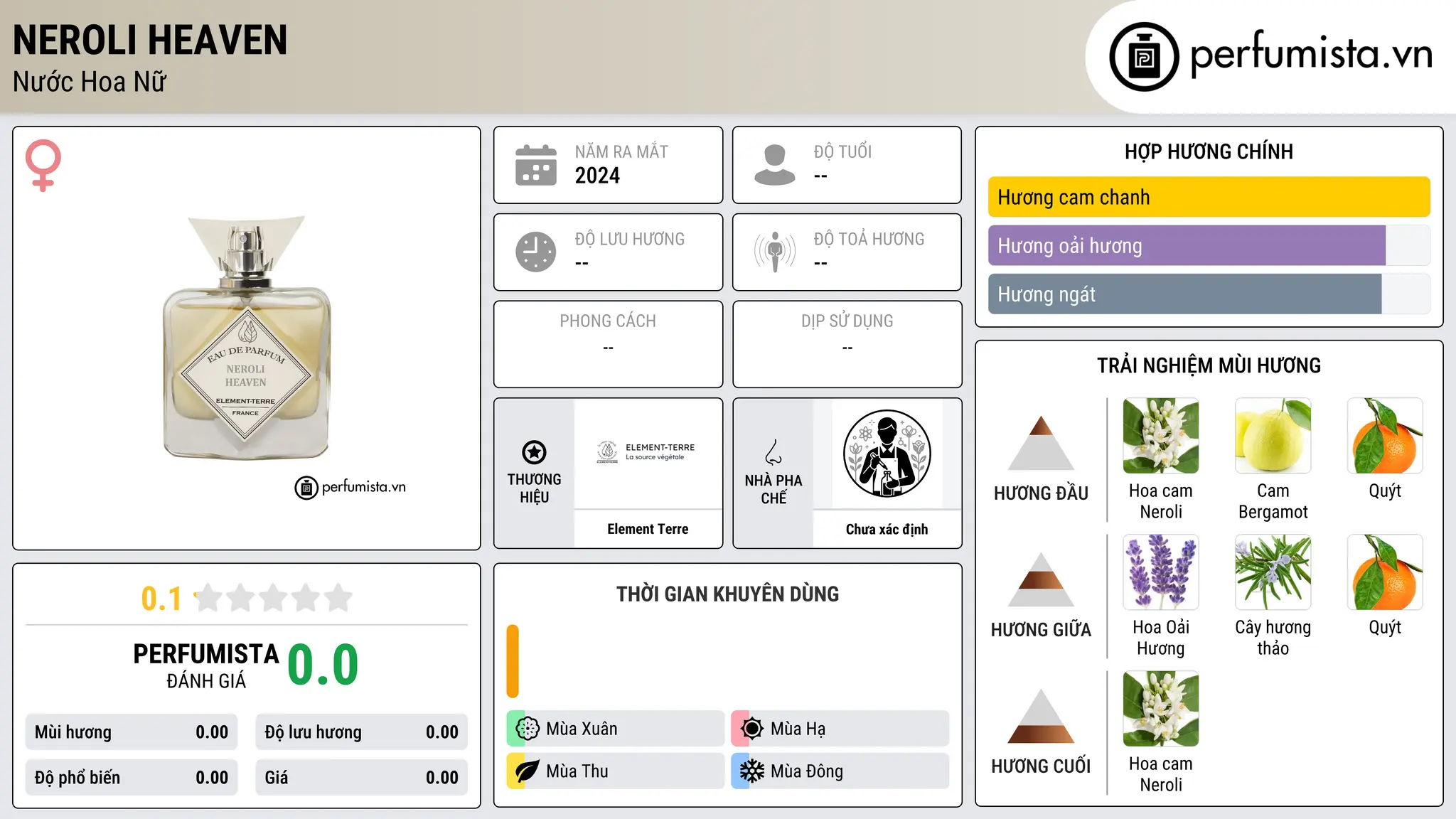The image size is (1456, 819).
Task: Click the clock icon beside Độ lưu hương
Action: click(535, 252)
